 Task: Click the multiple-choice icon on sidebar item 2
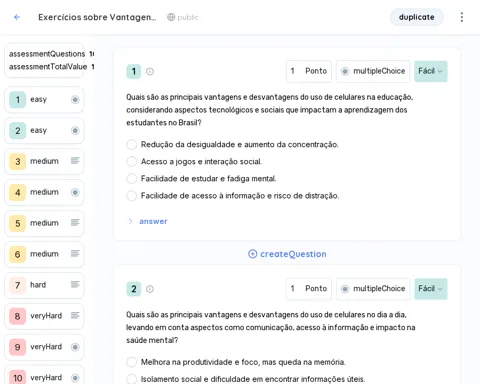pyautogui.click(x=75, y=130)
